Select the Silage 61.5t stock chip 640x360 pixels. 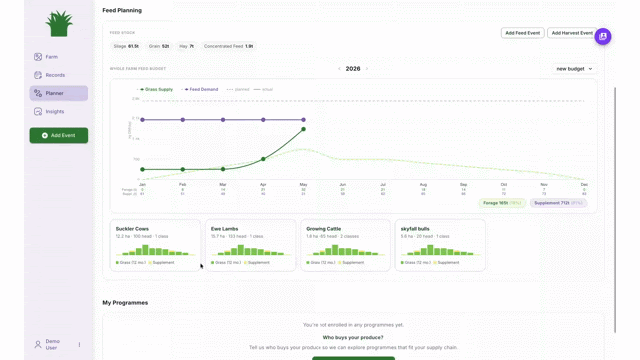tap(126, 47)
